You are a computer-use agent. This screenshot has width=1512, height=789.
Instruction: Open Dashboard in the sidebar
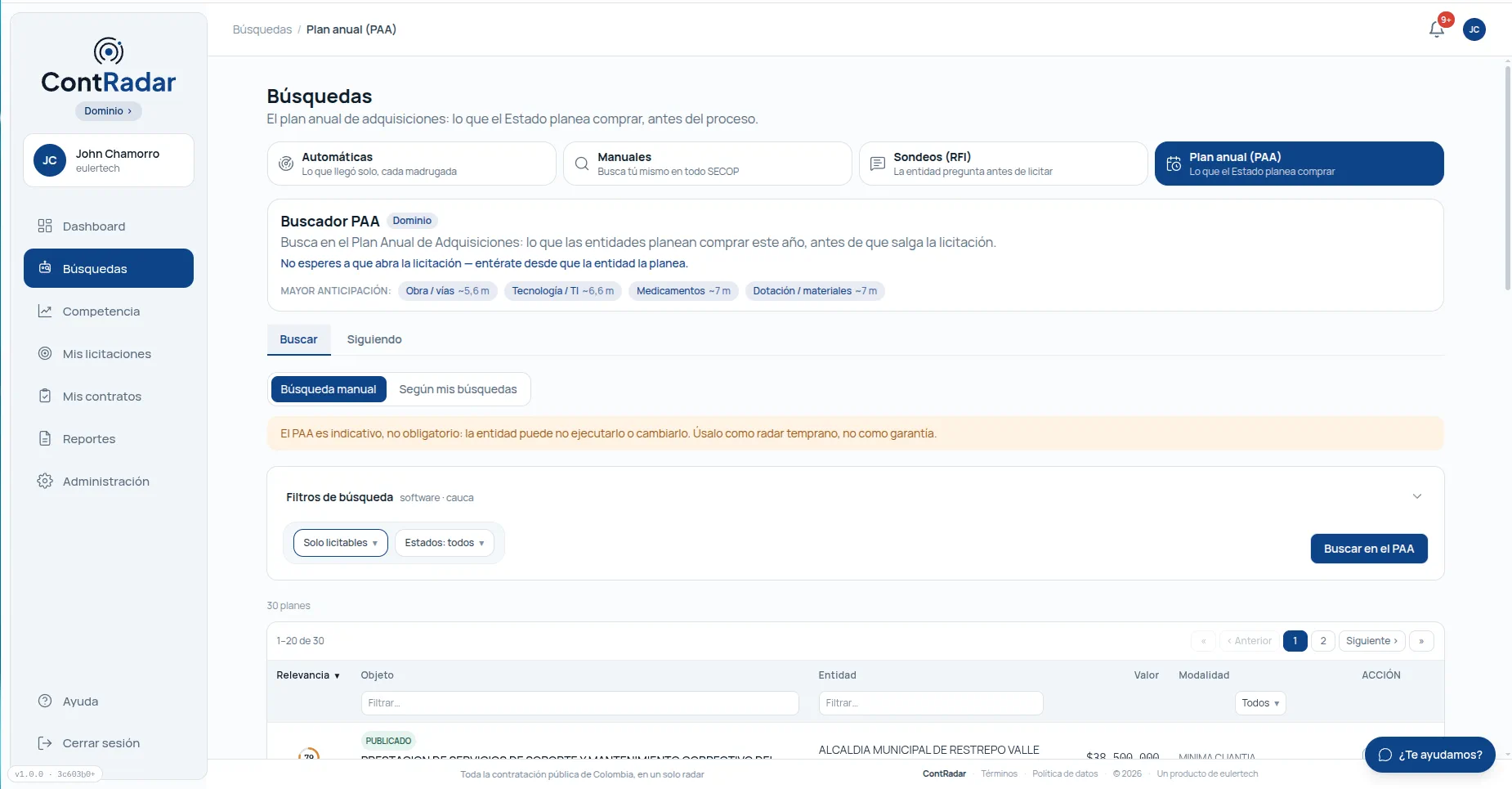109,226
